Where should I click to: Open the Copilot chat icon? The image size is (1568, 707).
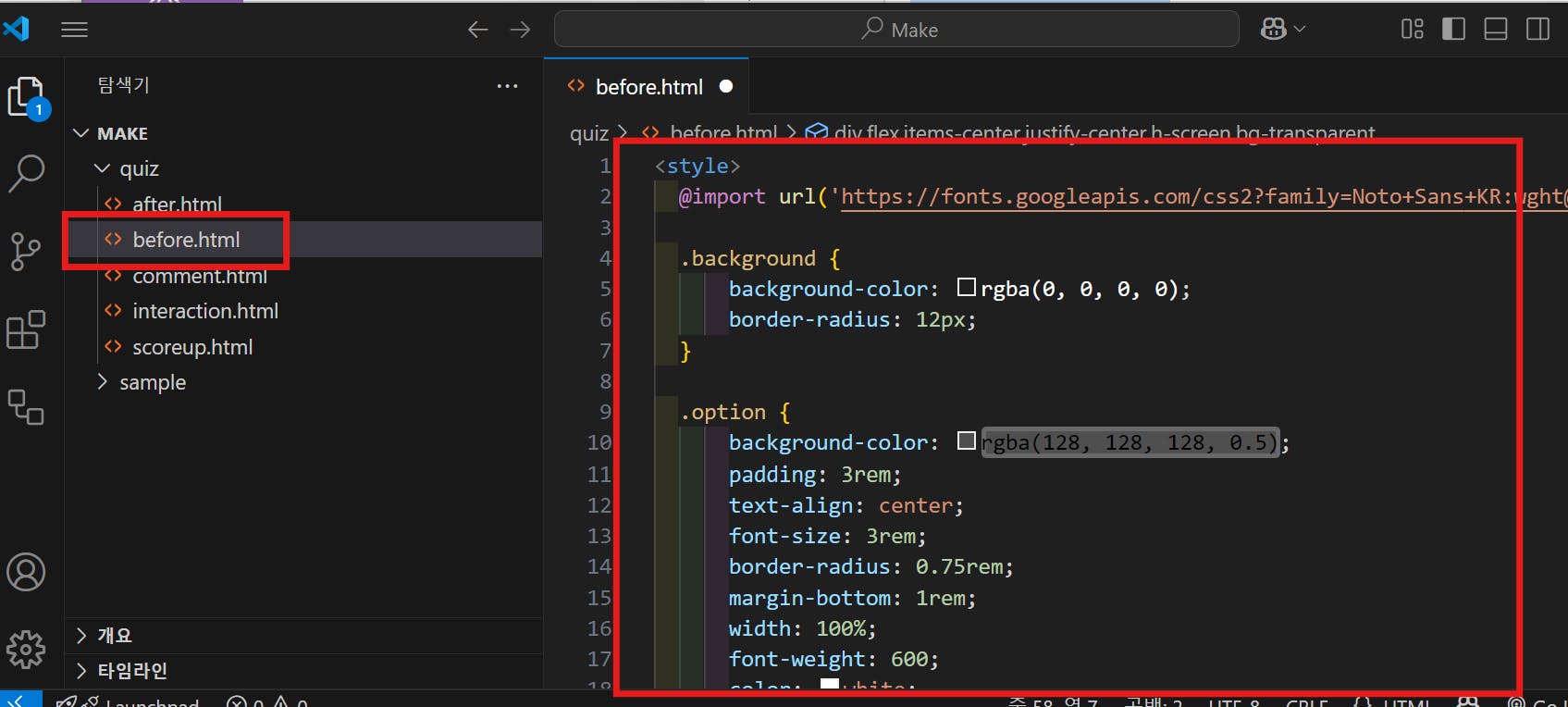1274,30
